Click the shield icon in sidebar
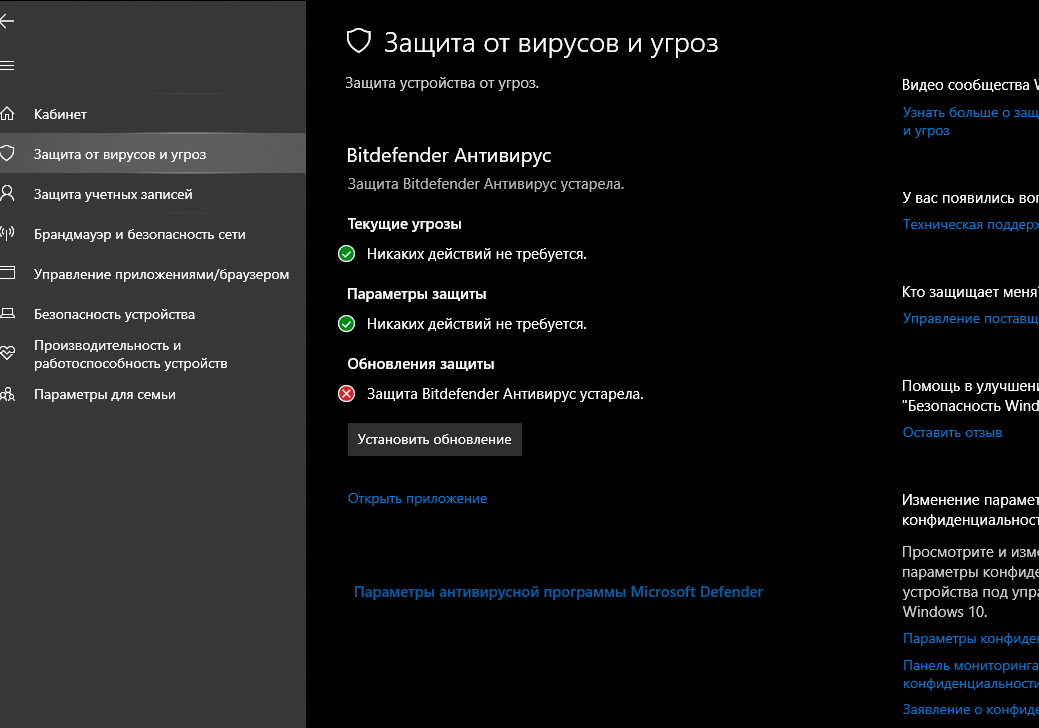 click(x=7, y=154)
